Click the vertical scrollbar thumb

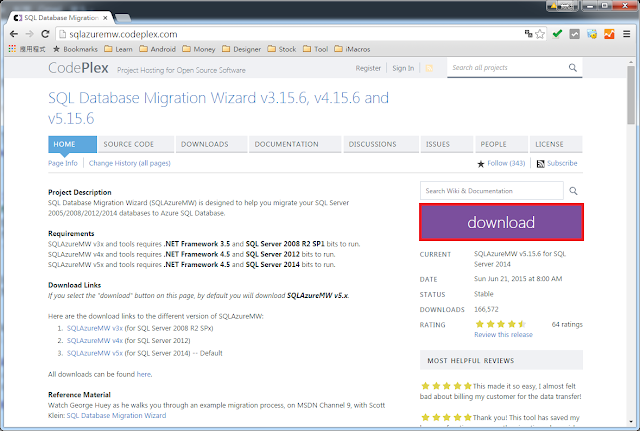[x=631, y=94]
